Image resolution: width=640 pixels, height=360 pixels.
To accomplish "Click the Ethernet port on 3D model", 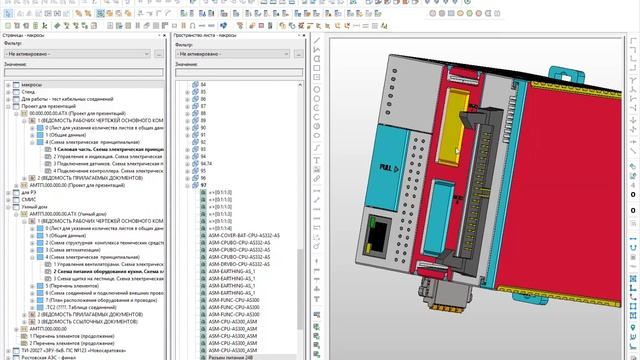I will 377,237.
